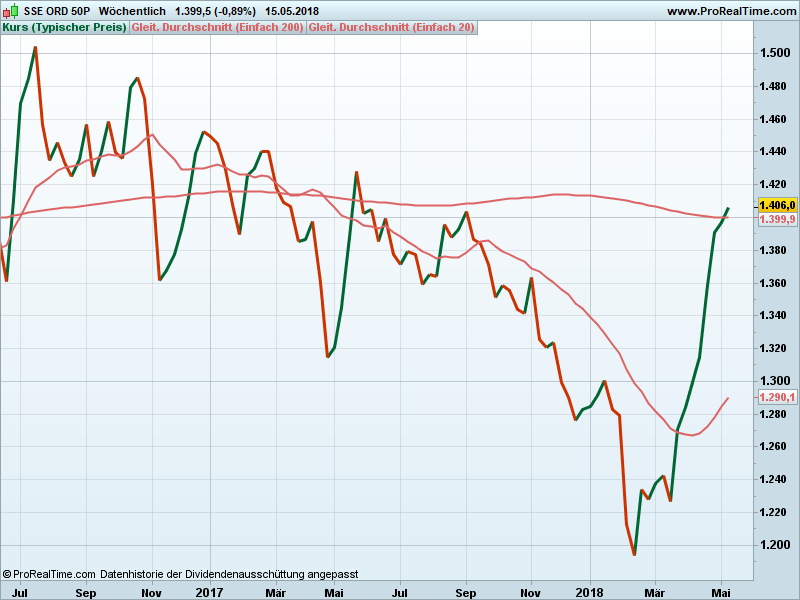
Task: Select the Kurs (Typischer Preis) legend tab
Action: [65, 27]
